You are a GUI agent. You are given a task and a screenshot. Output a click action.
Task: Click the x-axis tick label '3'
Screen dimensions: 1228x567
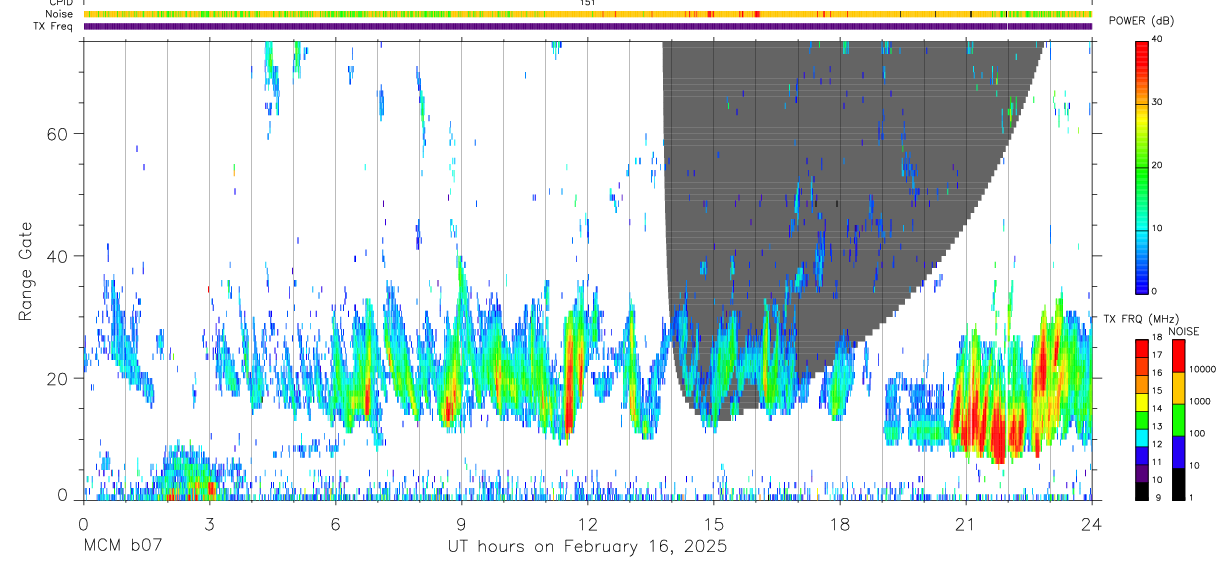pyautogui.click(x=209, y=523)
